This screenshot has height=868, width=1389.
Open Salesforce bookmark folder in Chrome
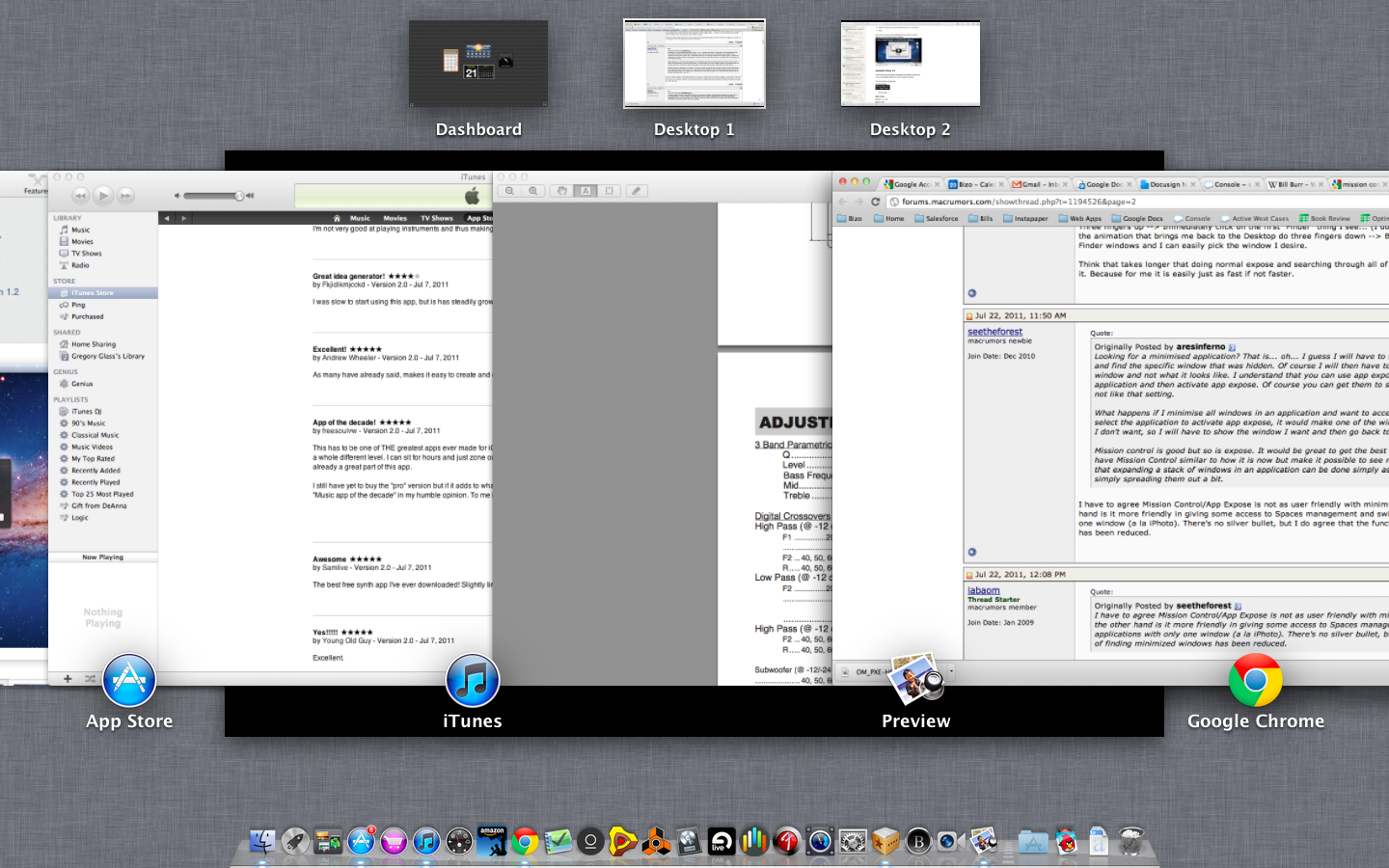point(937,219)
